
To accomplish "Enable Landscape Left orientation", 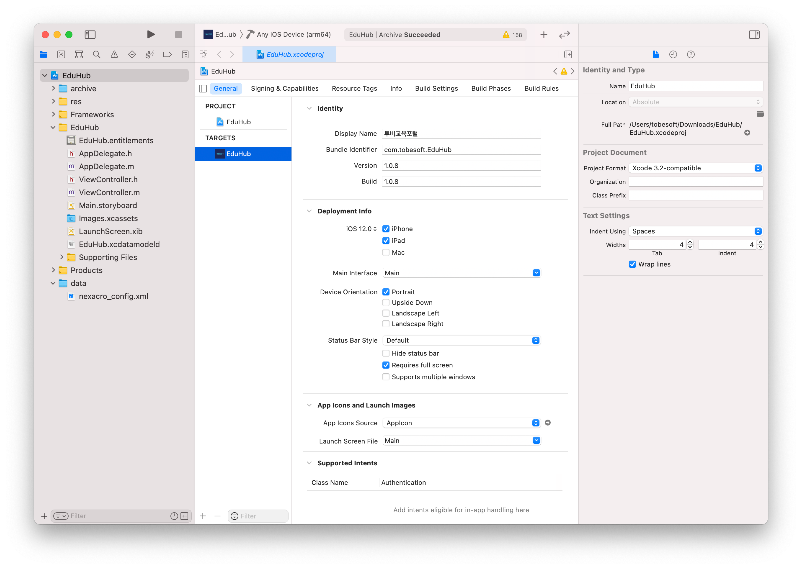I will tap(386, 313).
